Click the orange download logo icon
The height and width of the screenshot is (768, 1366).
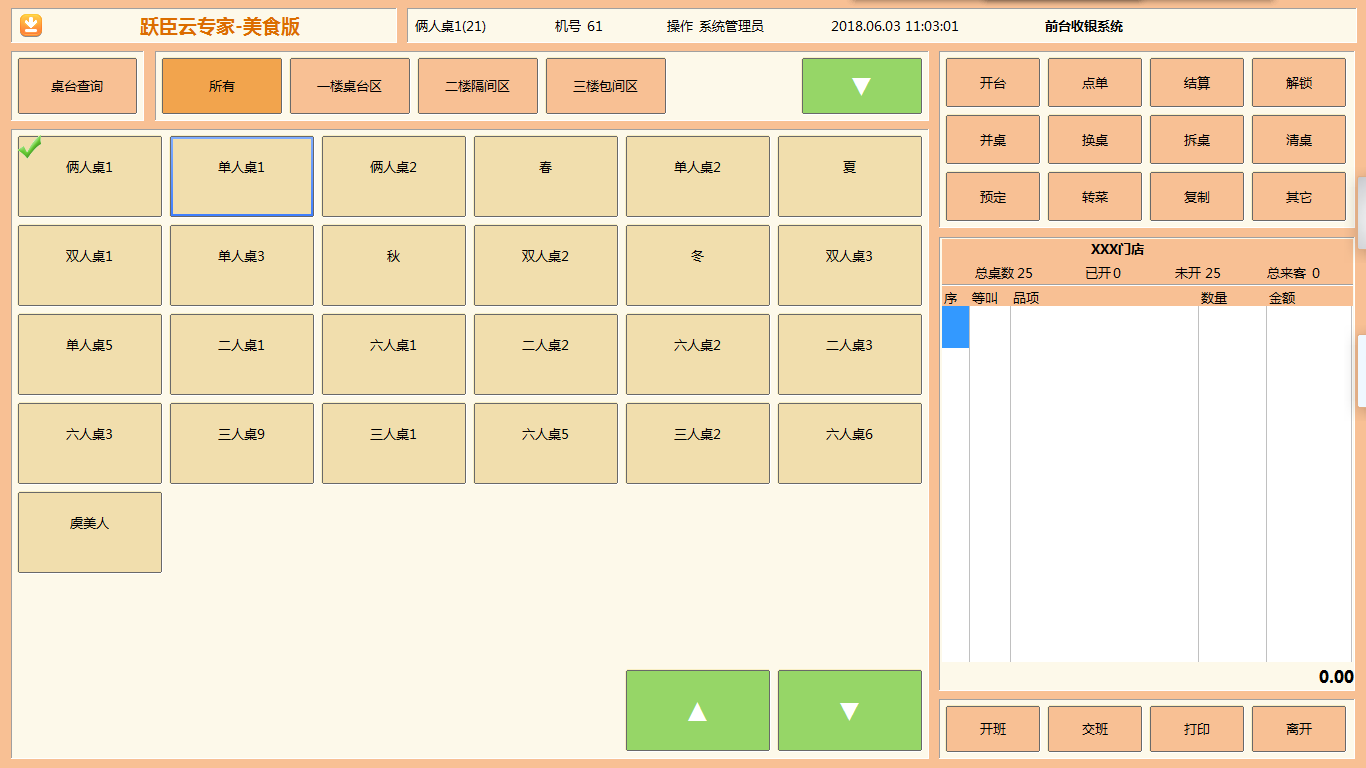point(32,25)
